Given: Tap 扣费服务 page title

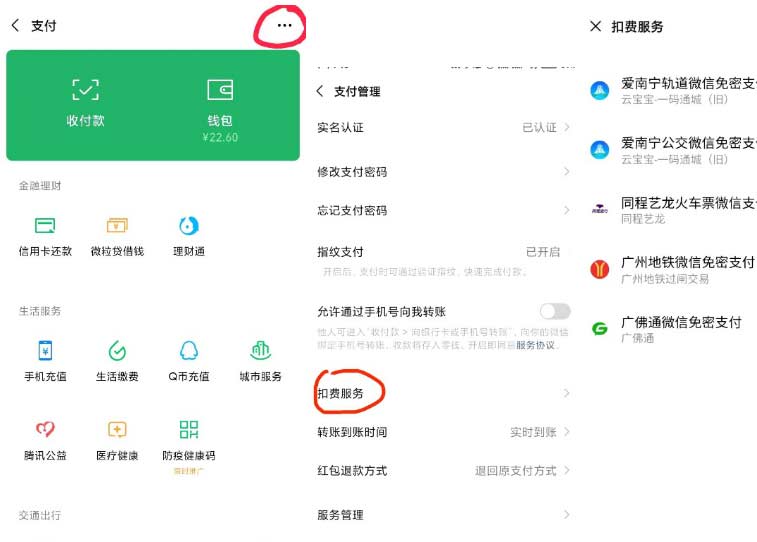Looking at the screenshot, I should 637,27.
